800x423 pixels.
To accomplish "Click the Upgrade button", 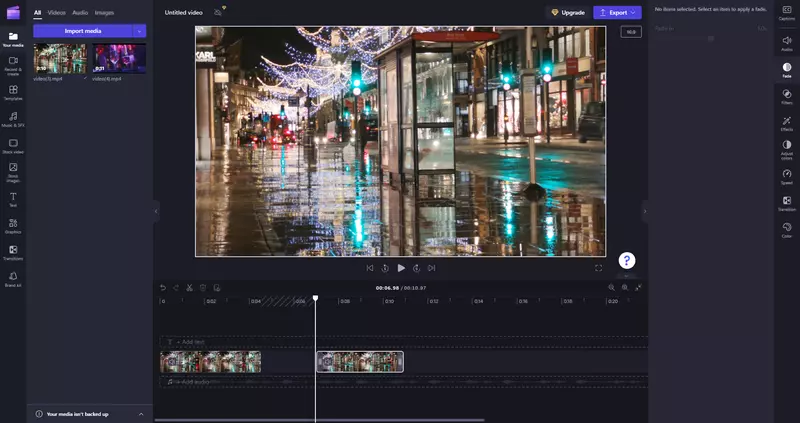I will pyautogui.click(x=567, y=13).
